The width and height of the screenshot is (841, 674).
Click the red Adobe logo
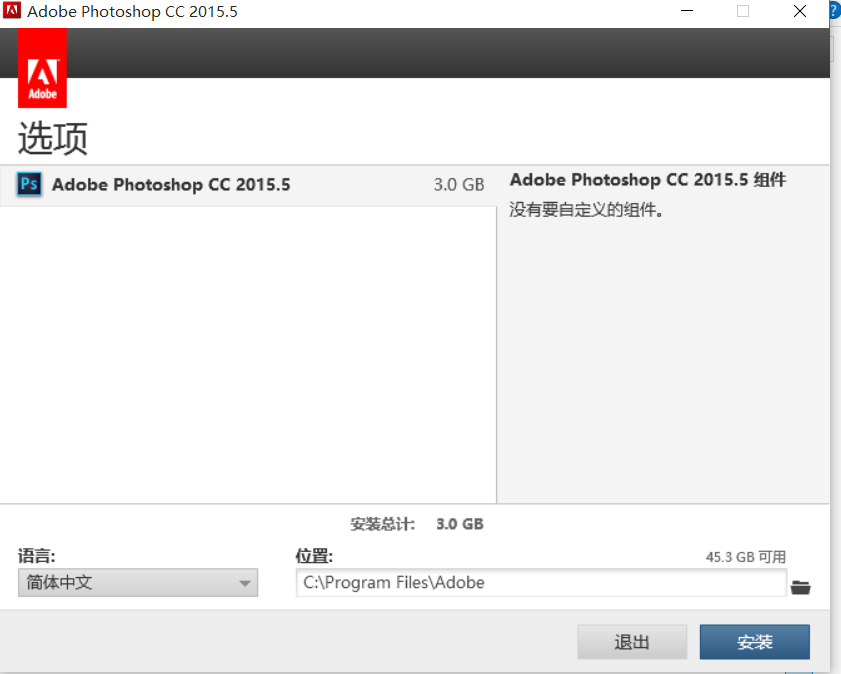pyautogui.click(x=42, y=68)
